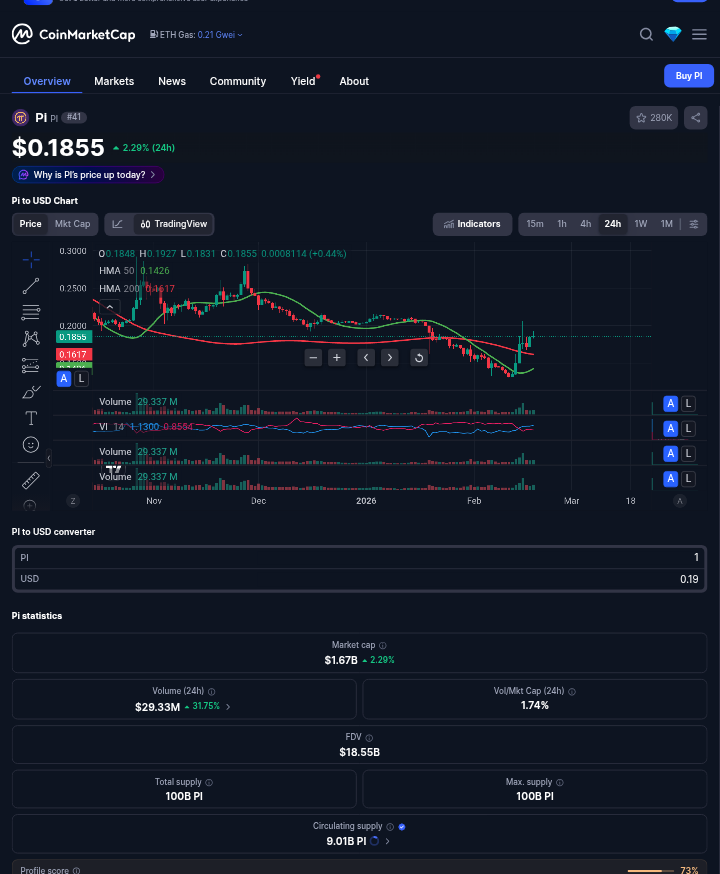Toggle the Mkt Cap chart mode
Viewport: 720px width, 874px height.
pos(72,224)
